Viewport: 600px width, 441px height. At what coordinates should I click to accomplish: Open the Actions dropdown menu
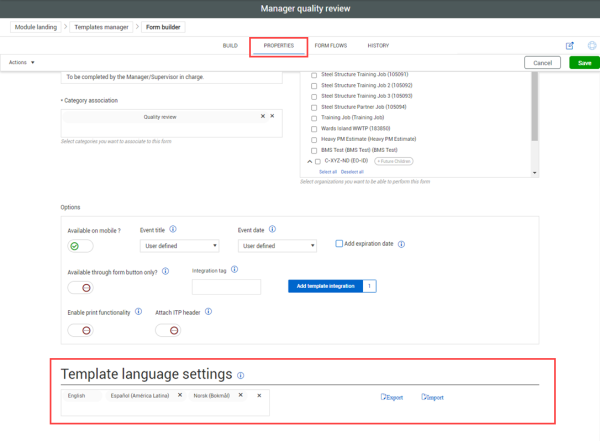21,62
